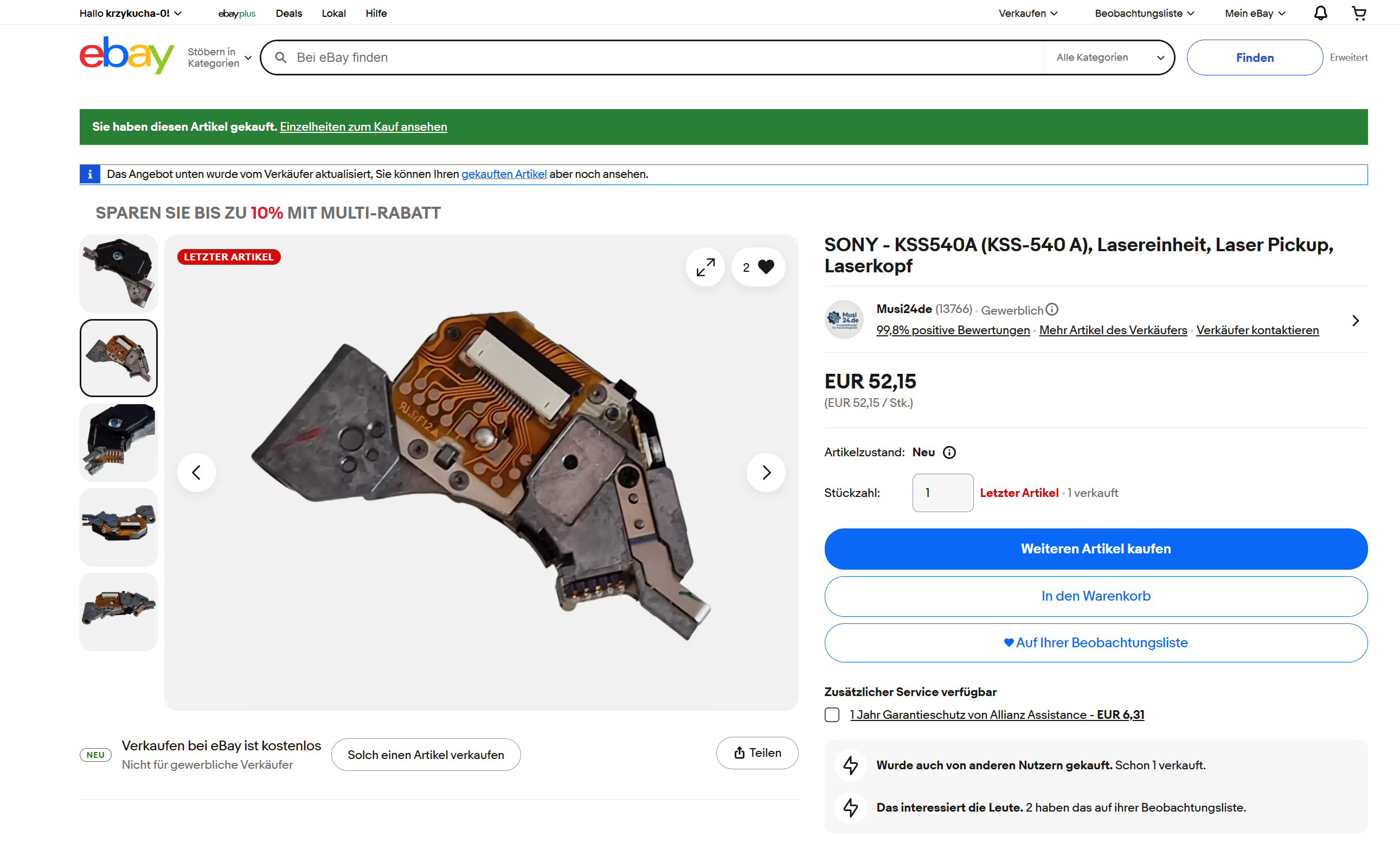1400x842 pixels.
Task: Open Alle Kategorien dropdown
Action: pyautogui.click(x=1108, y=58)
